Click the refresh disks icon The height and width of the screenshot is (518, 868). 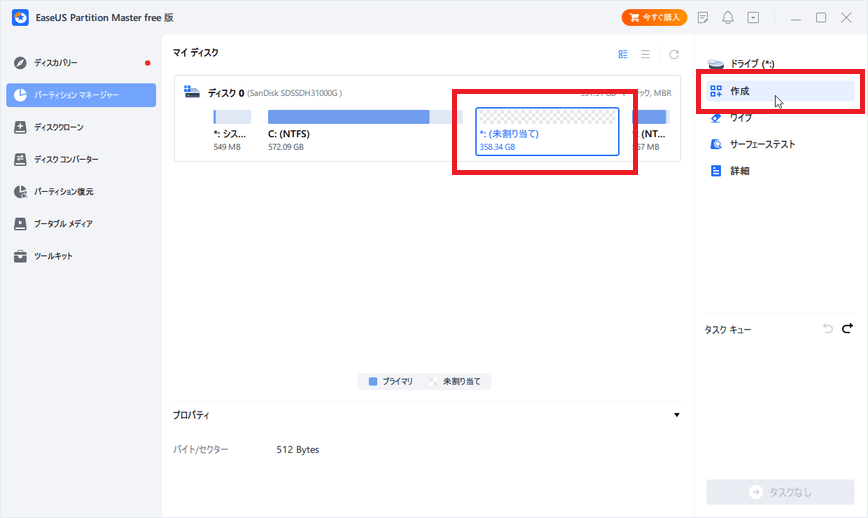674,54
